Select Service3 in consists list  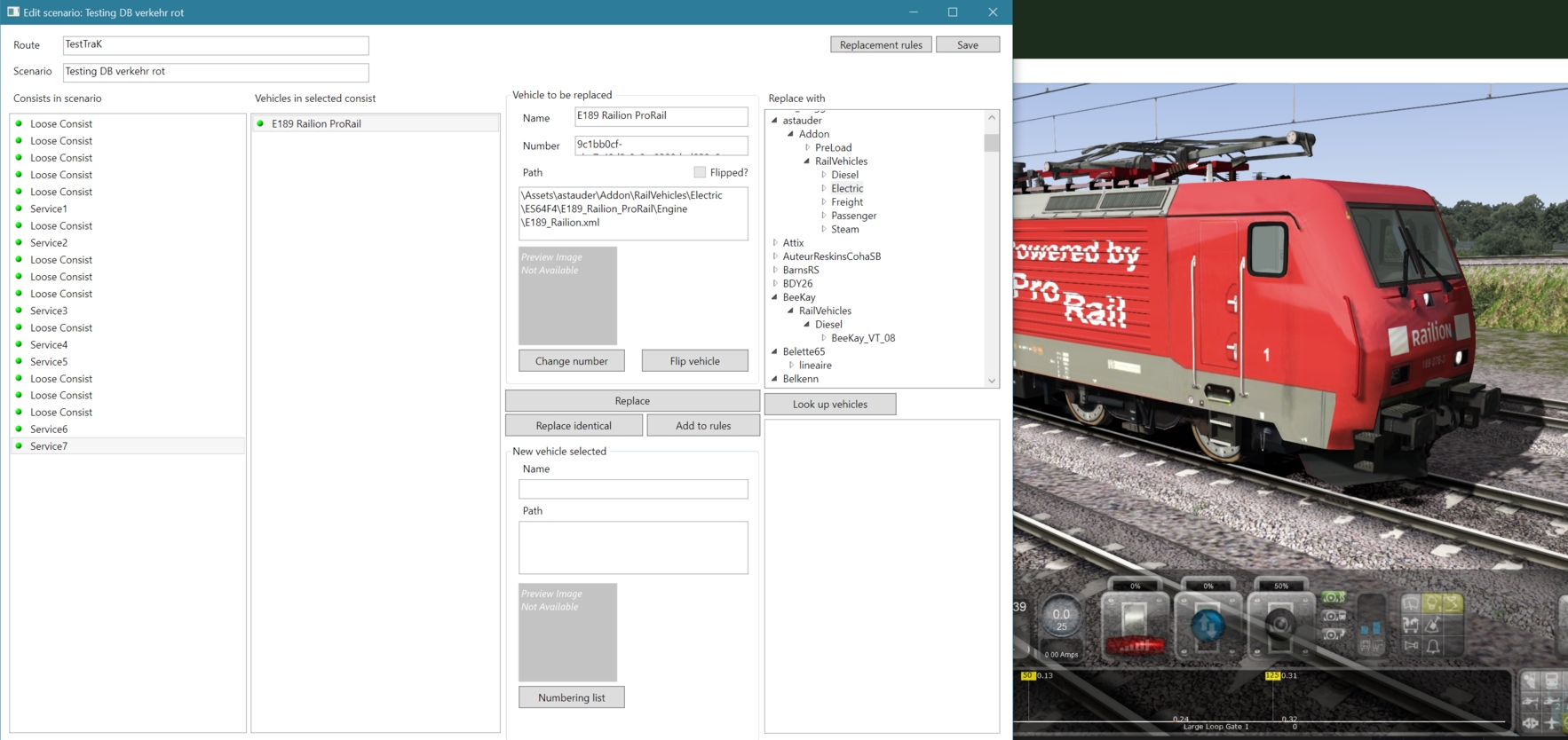[128, 311]
